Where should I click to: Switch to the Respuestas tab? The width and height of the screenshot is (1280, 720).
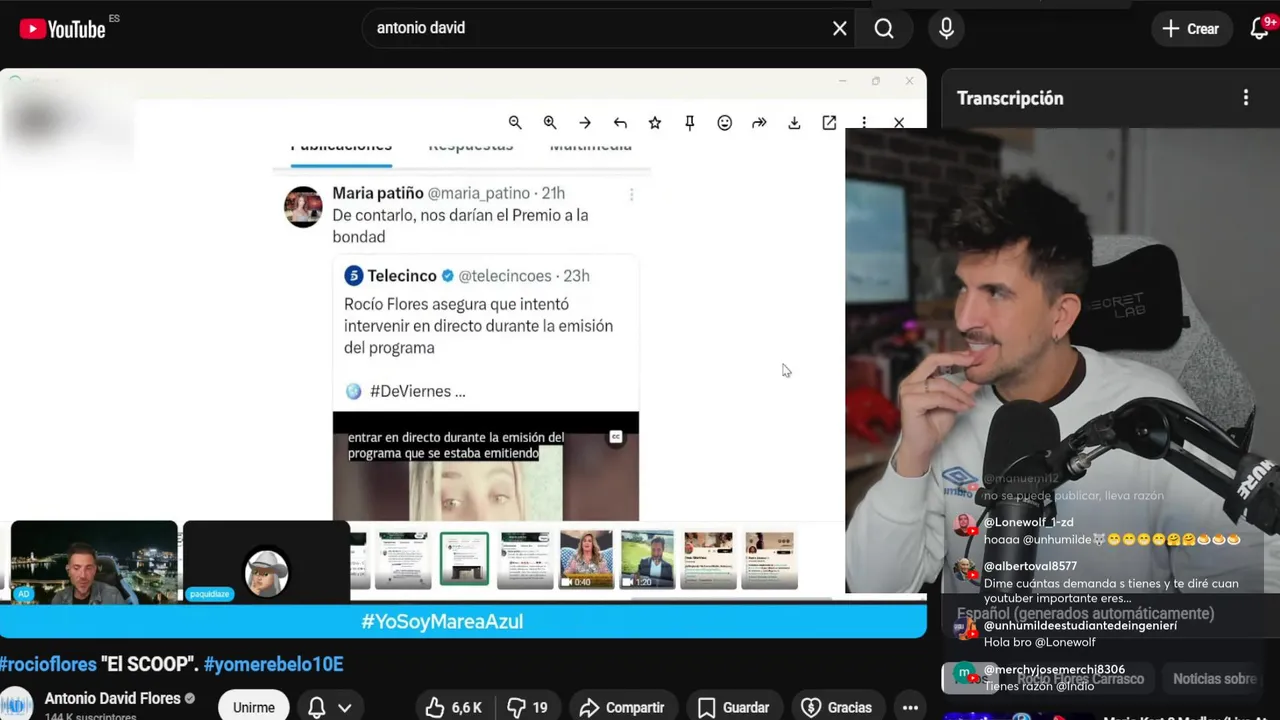click(x=470, y=147)
